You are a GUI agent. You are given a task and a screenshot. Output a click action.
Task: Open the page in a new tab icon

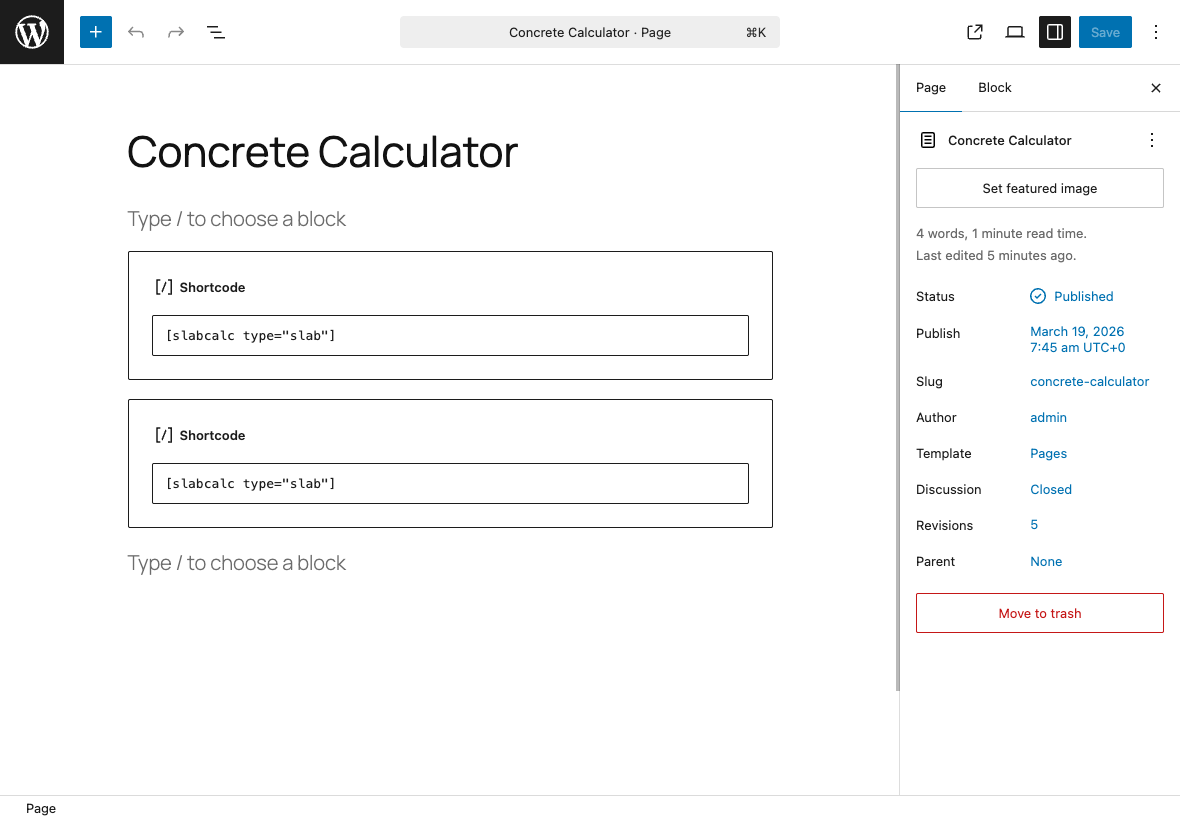point(974,32)
